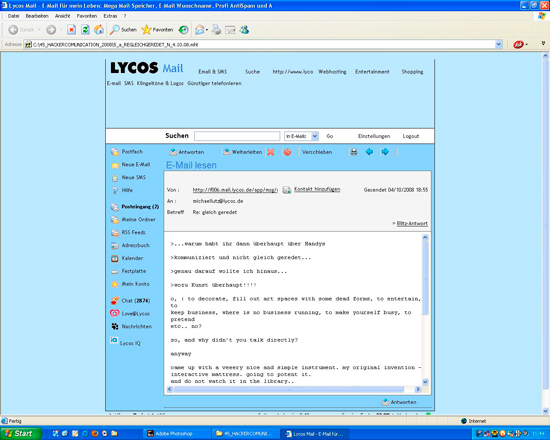
Task: Open RSS Feeds in the sidebar
Action: pyautogui.click(x=128, y=232)
